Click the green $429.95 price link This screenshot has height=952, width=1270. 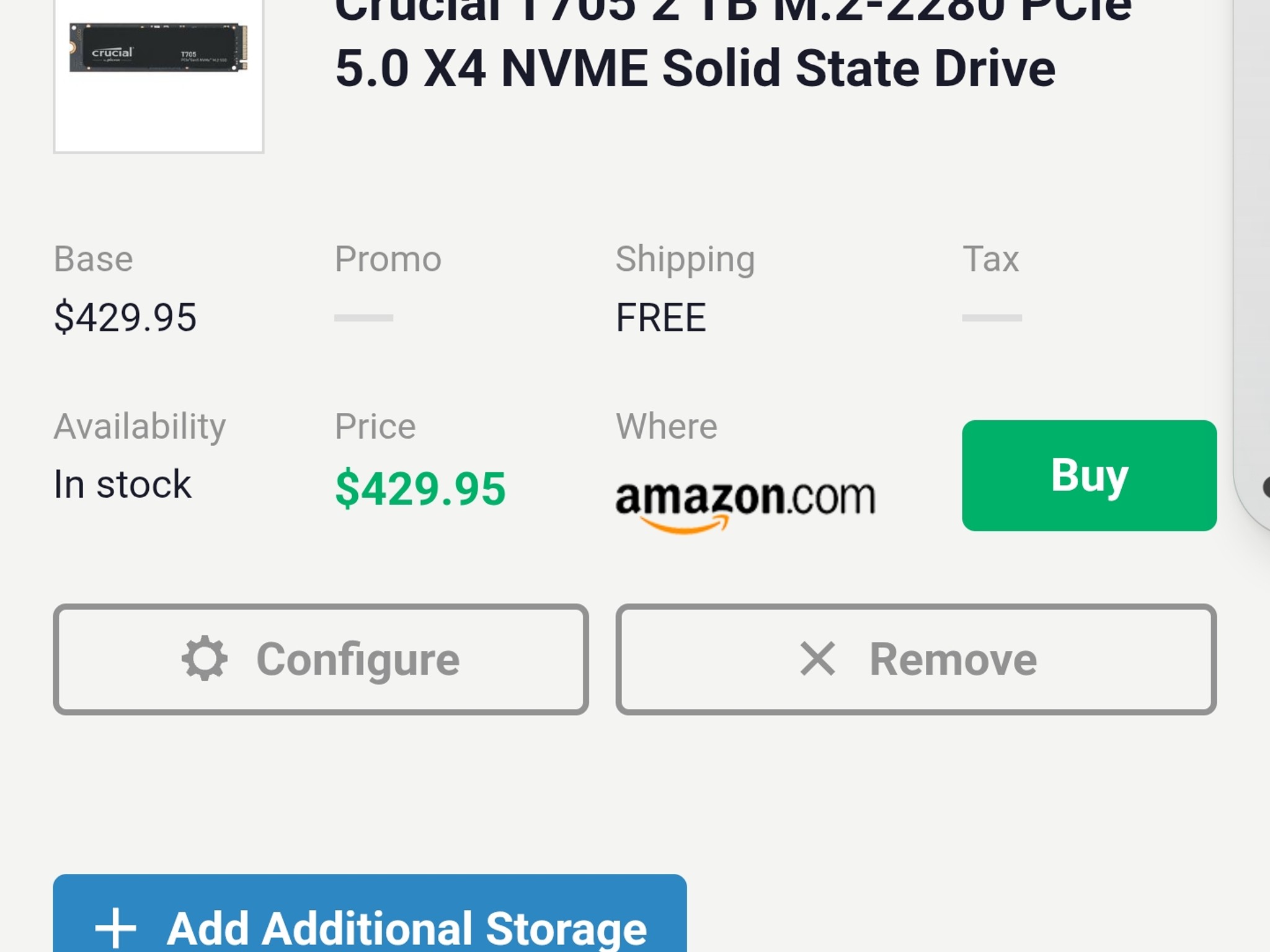(420, 489)
